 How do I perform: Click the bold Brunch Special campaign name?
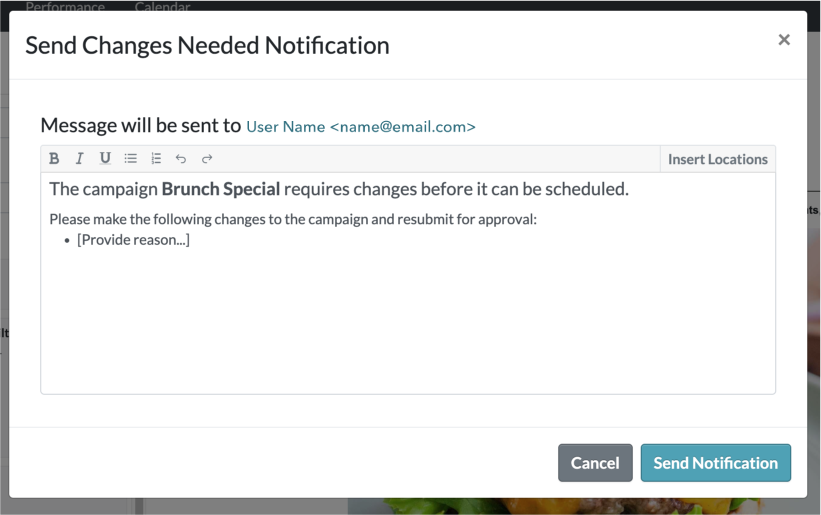(x=220, y=189)
